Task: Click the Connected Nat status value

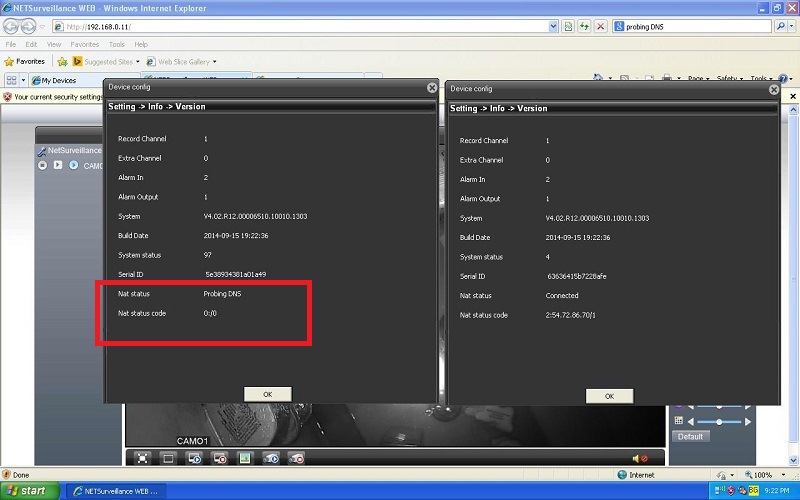Action: 562,295
